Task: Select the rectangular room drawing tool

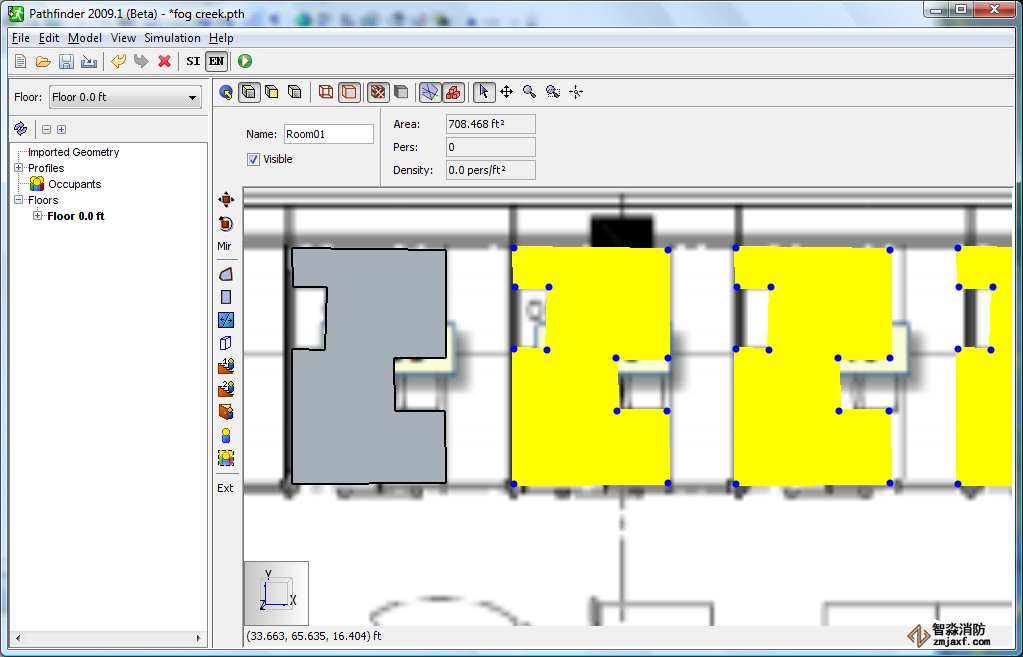Action: click(226, 297)
